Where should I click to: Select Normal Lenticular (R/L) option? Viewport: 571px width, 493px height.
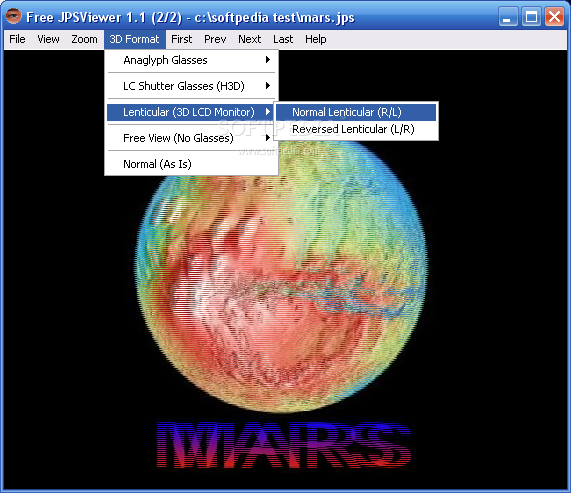point(356,112)
